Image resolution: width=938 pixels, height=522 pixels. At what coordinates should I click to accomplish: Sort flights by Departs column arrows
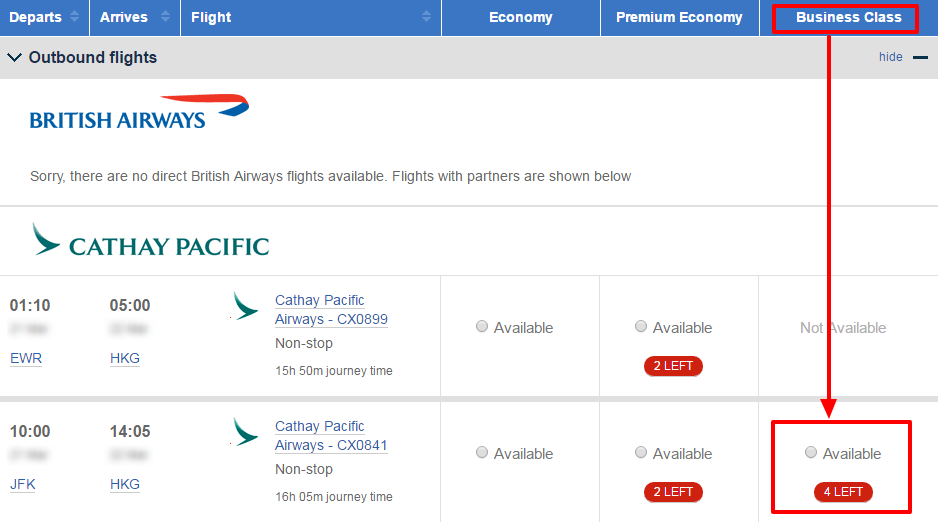click(74, 17)
